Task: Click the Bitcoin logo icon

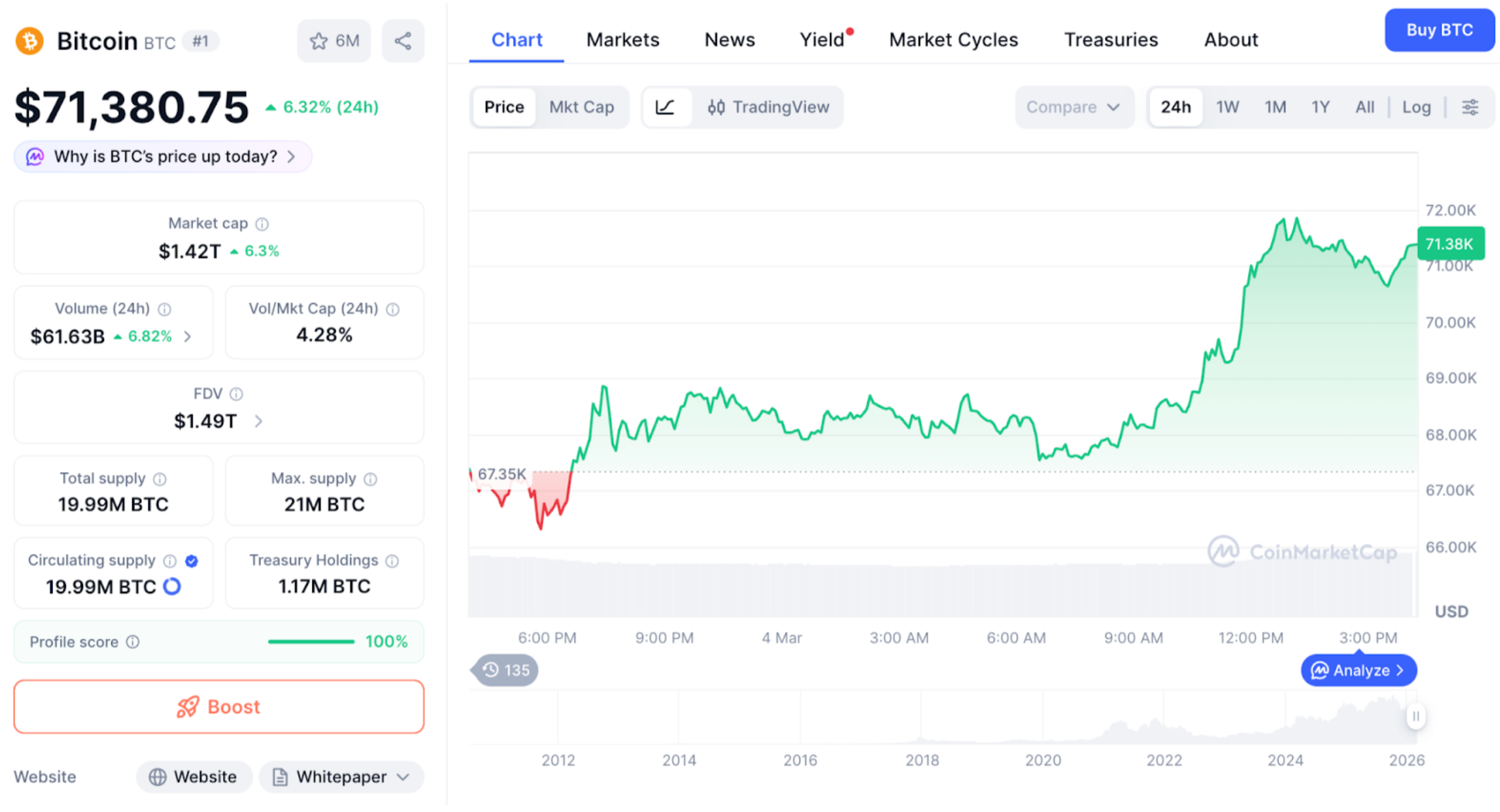Action: pyautogui.click(x=30, y=41)
